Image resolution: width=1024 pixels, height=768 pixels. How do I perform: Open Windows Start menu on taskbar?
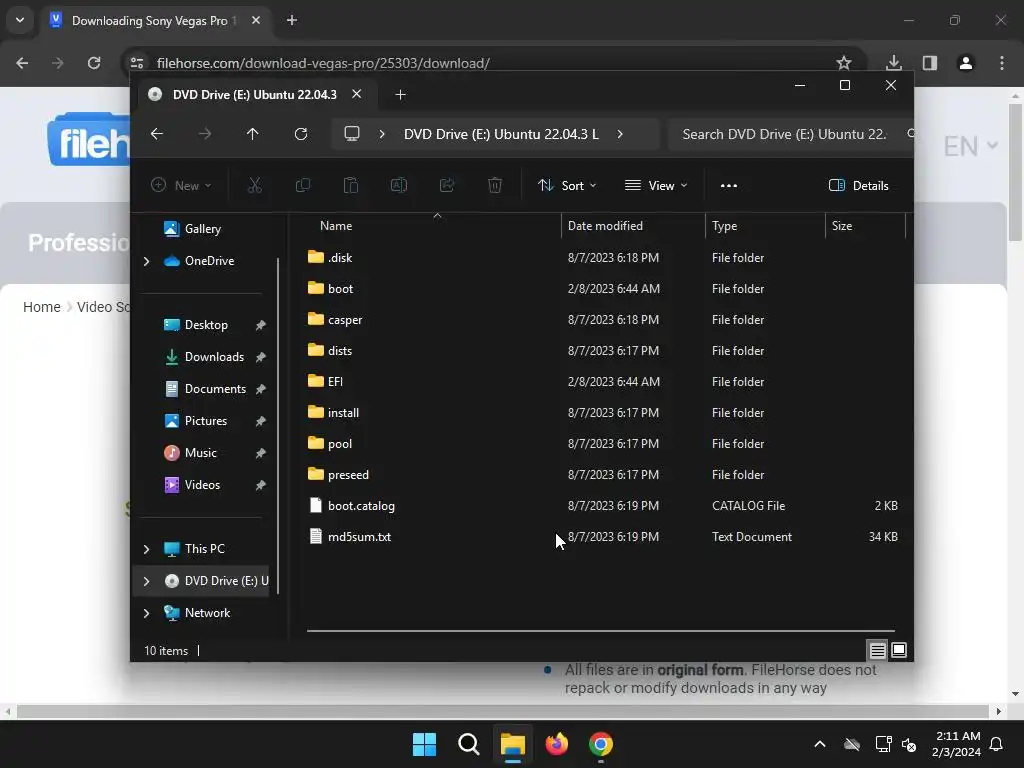(x=424, y=744)
